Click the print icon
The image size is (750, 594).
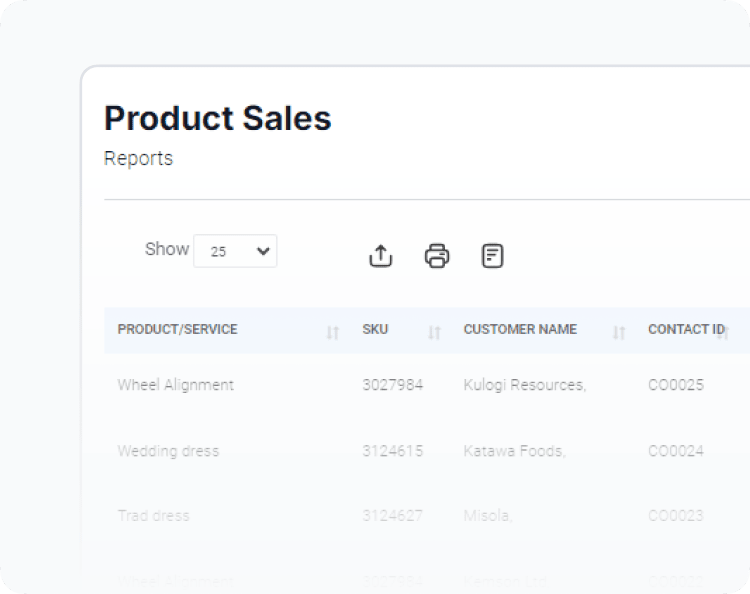coord(437,256)
